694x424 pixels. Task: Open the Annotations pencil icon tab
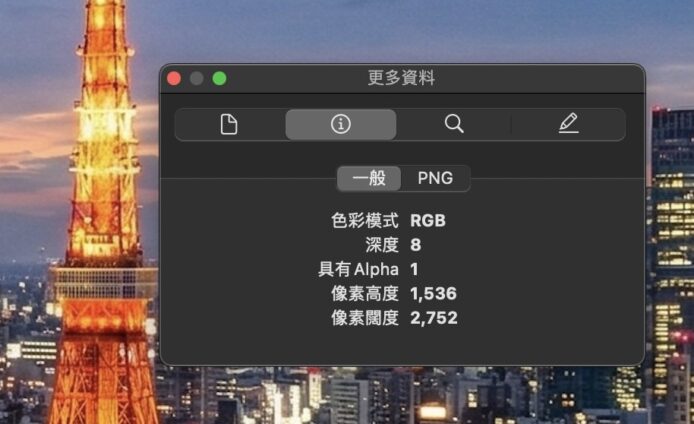568,124
